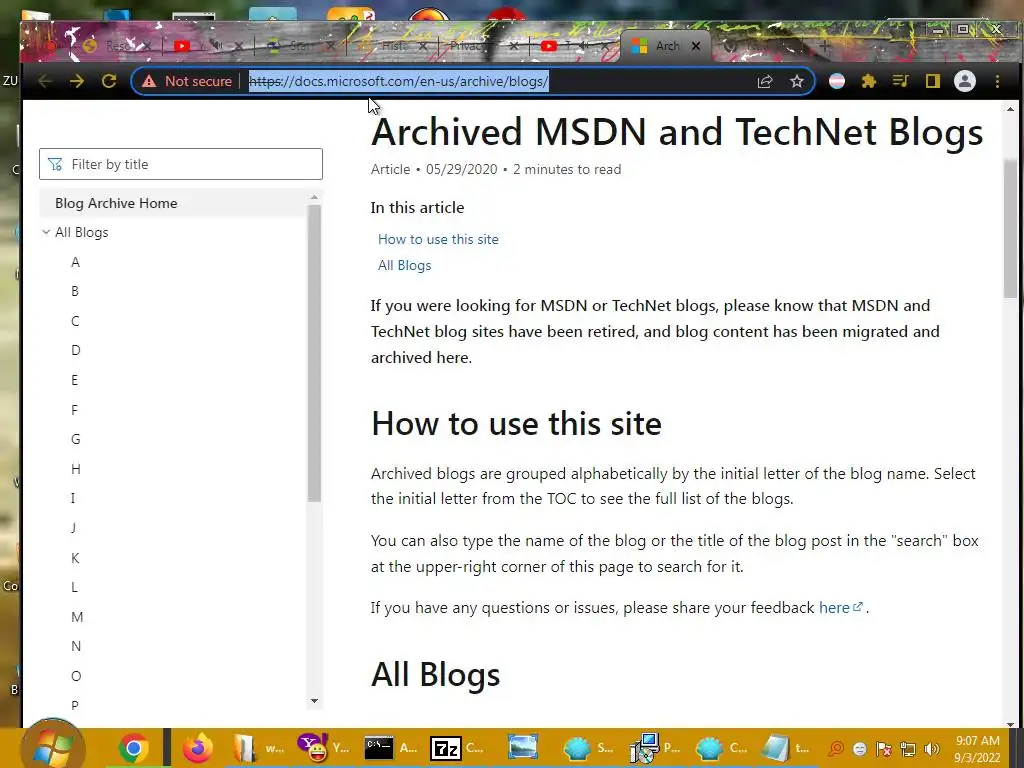
Task: Switch to the Reso tab
Action: [x=118, y=46]
